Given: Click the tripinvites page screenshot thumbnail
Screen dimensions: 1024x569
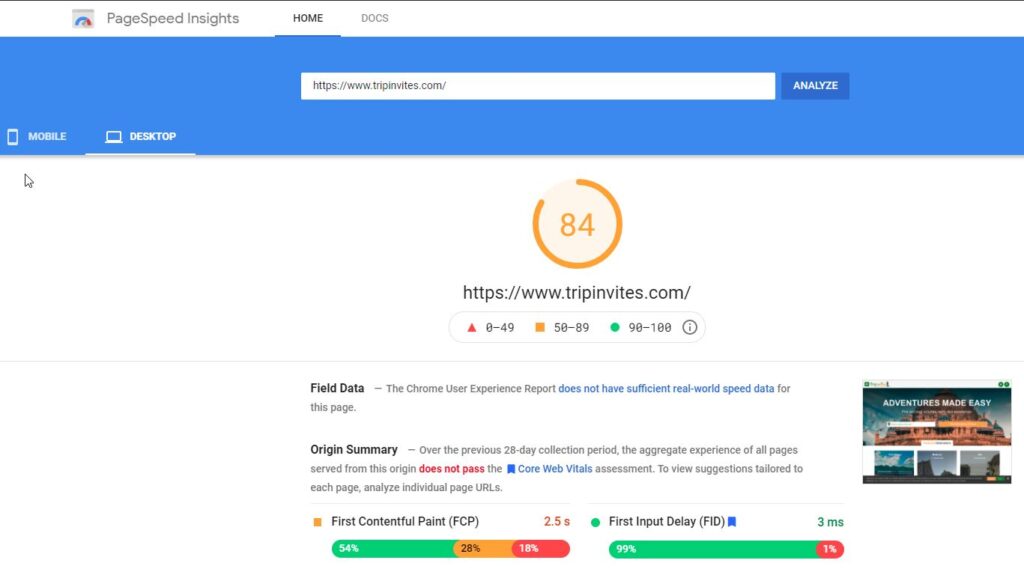Looking at the screenshot, I should point(936,432).
